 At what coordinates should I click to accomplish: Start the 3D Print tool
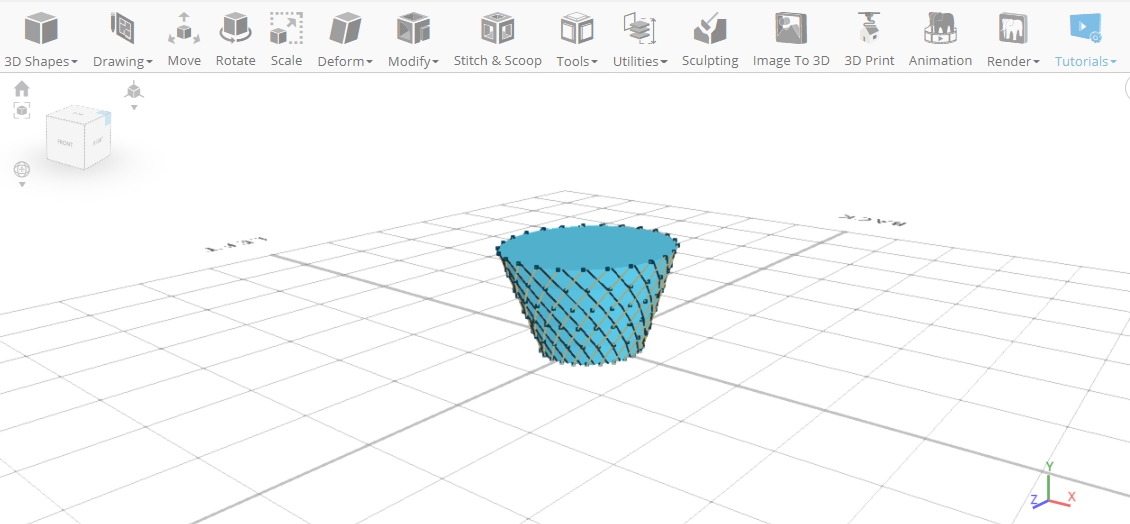coord(869,40)
